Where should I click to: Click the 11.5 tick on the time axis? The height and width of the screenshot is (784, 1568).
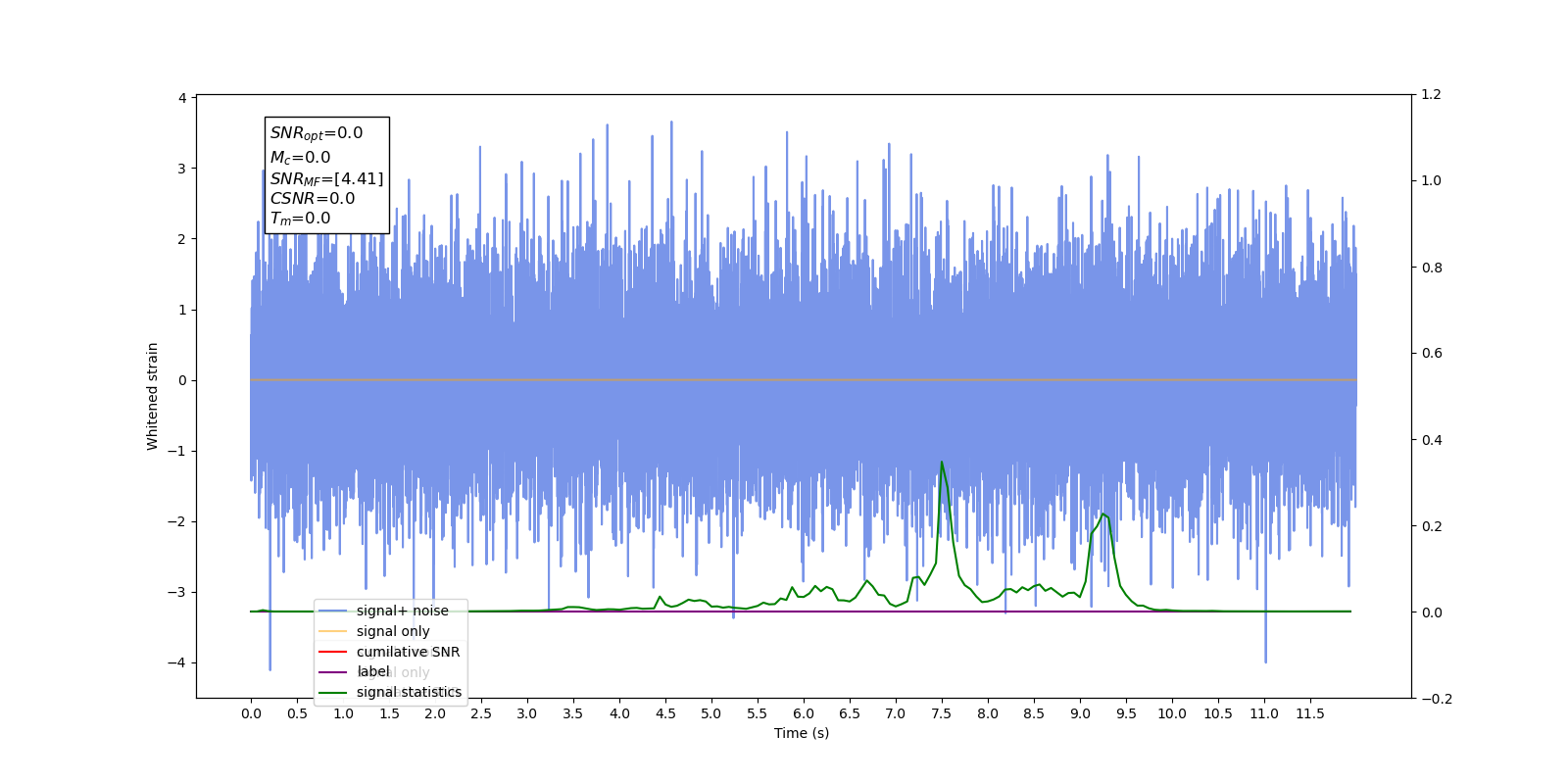click(1310, 713)
